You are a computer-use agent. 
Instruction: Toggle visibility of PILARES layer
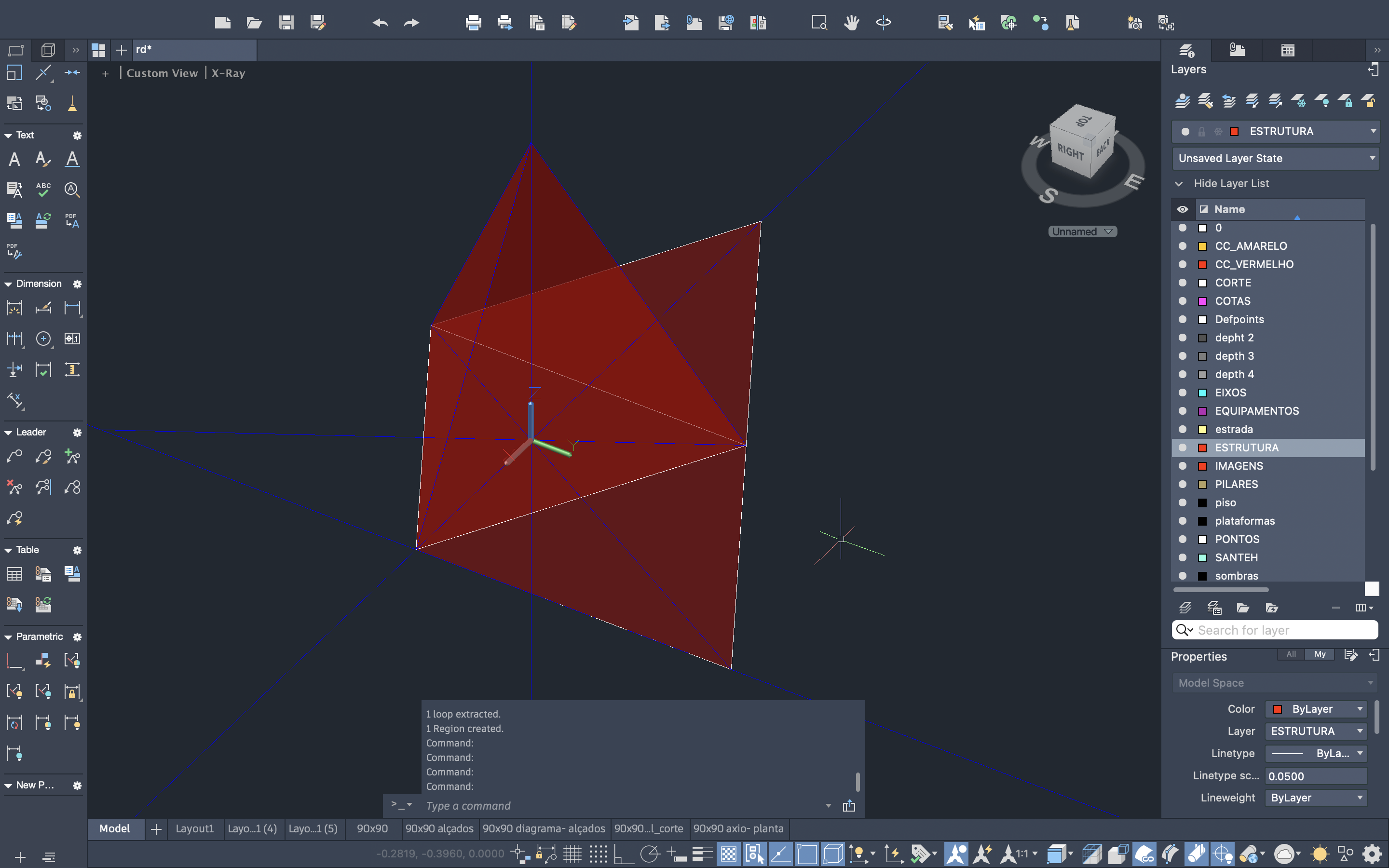tap(1183, 484)
